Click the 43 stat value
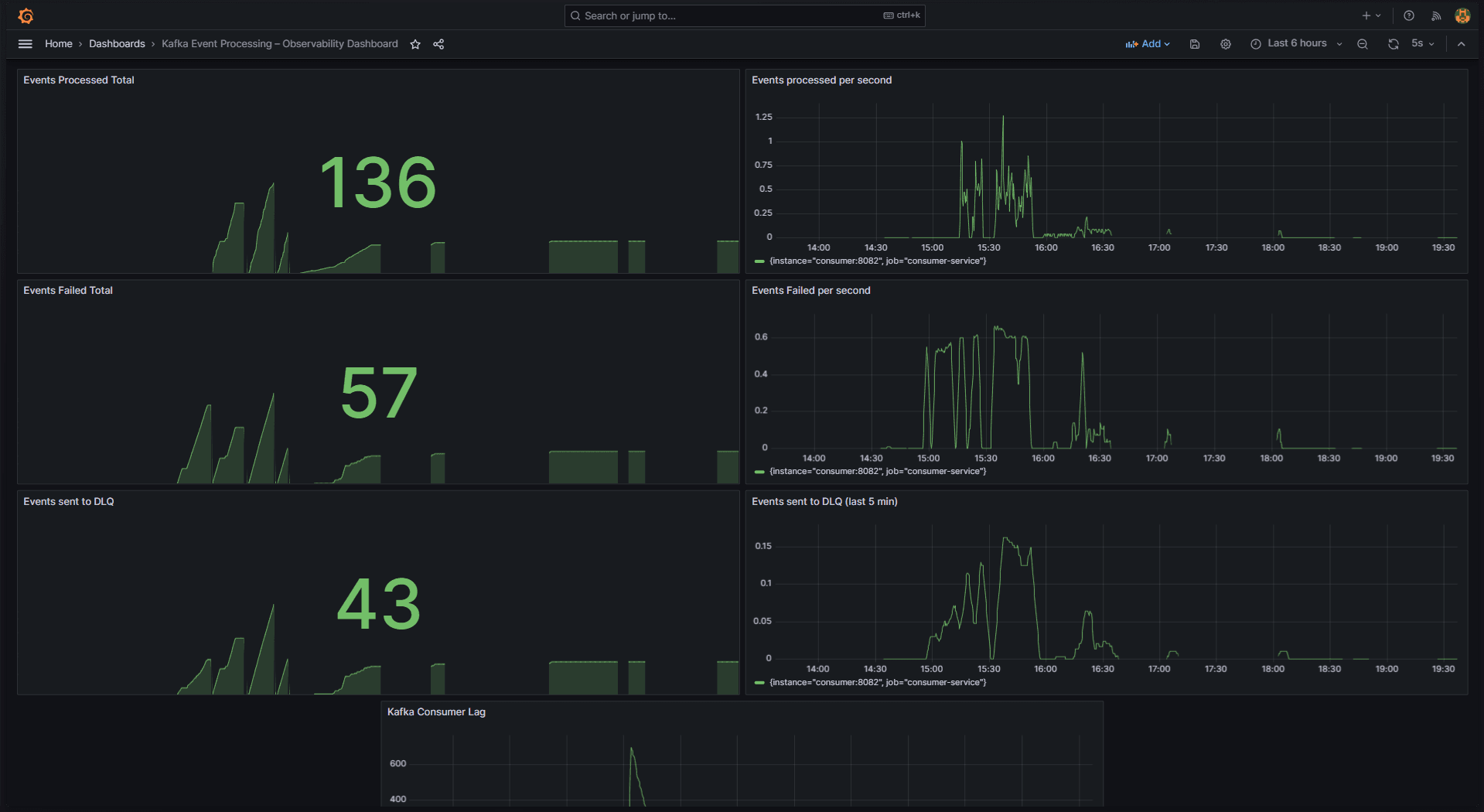 pos(378,604)
